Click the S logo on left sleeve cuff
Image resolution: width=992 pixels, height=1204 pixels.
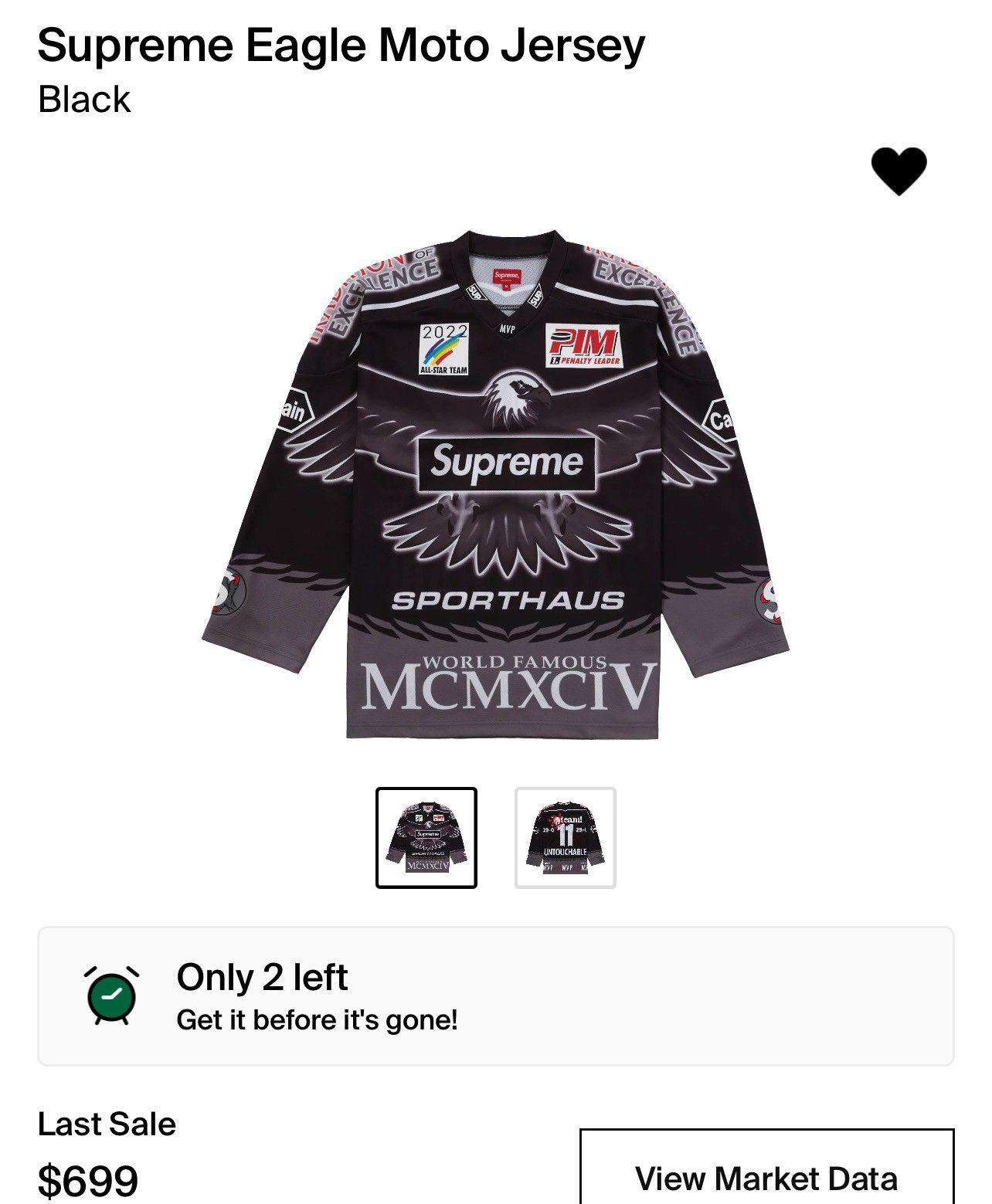(229, 591)
